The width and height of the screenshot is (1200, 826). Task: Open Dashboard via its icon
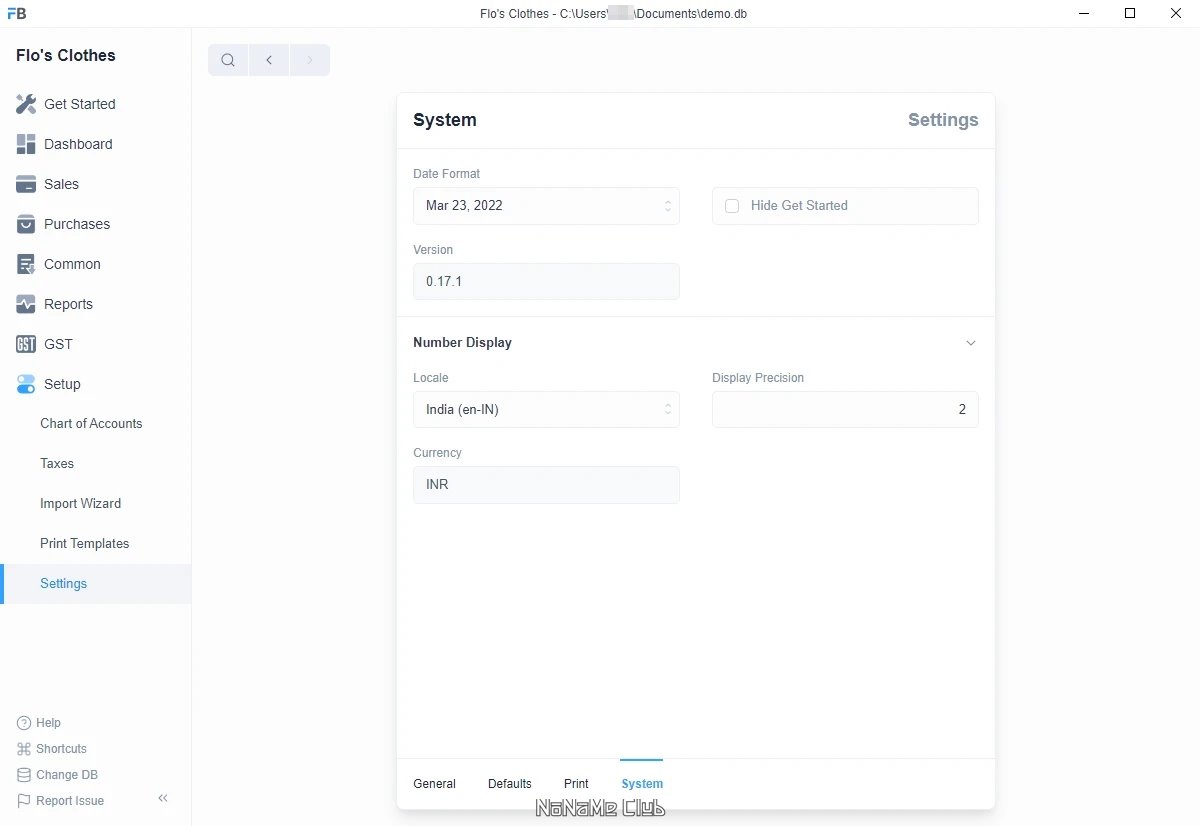[26, 144]
